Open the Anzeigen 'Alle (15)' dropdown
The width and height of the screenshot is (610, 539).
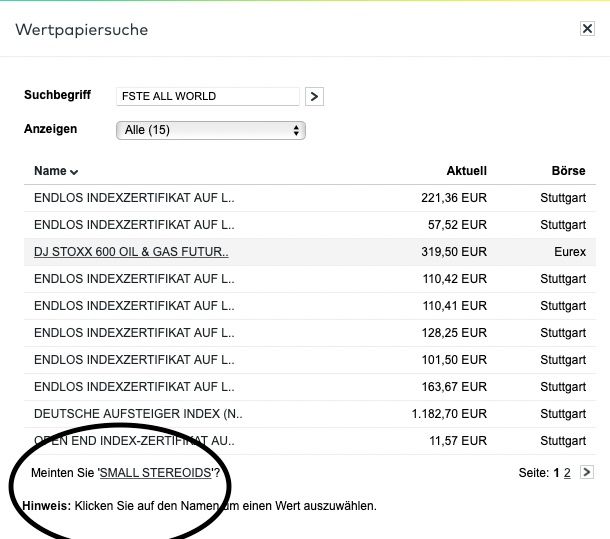pyautogui.click(x=211, y=130)
